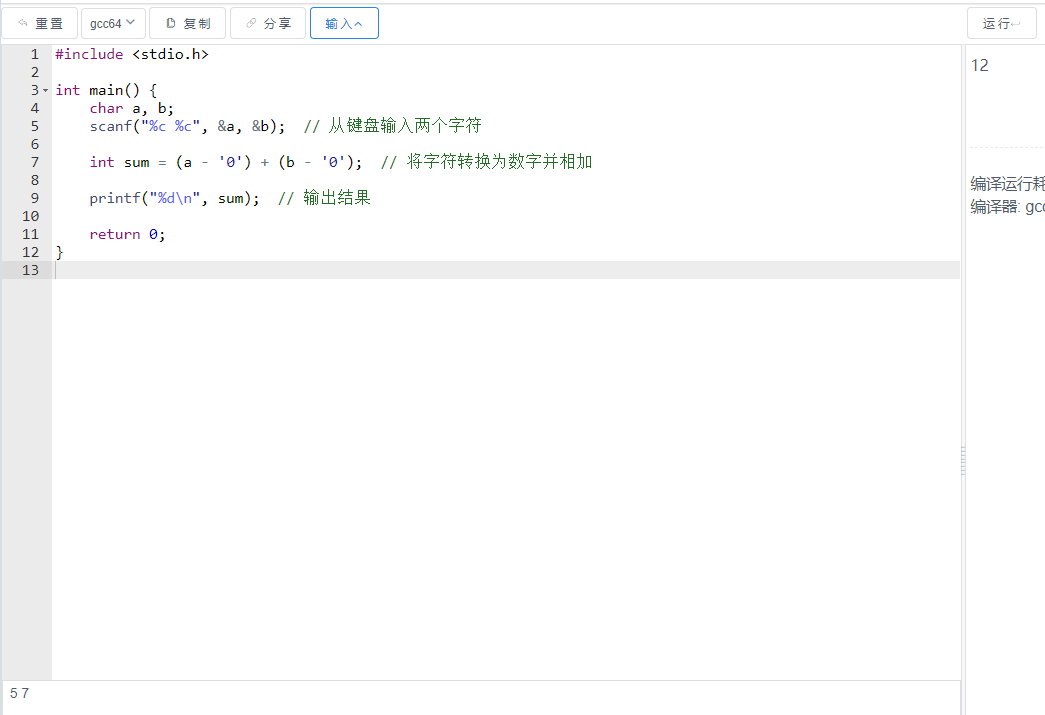
Task: Run the code with 运行 button
Action: point(1002,23)
